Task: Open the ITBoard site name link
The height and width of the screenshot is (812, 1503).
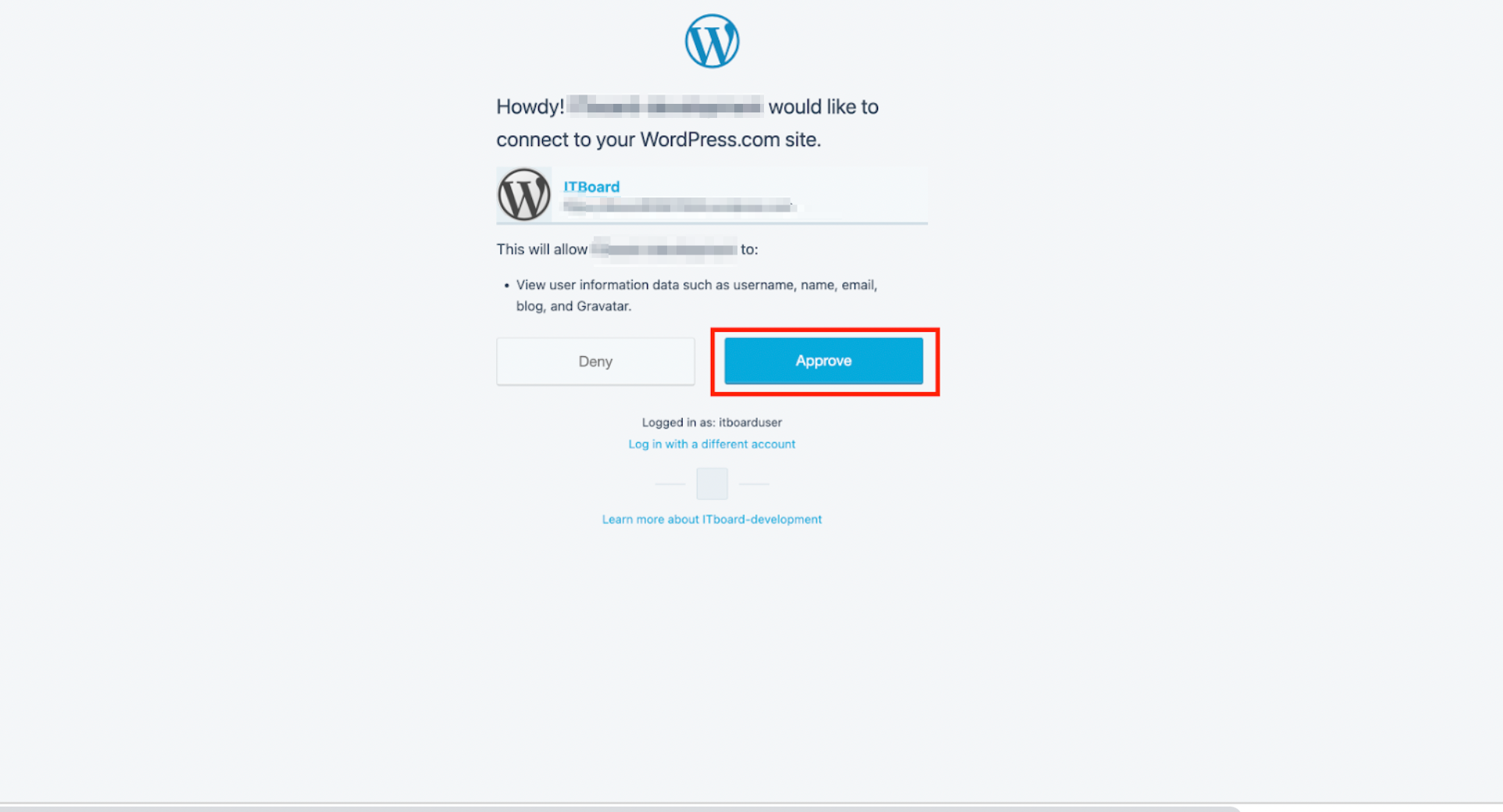Action: pos(591,187)
